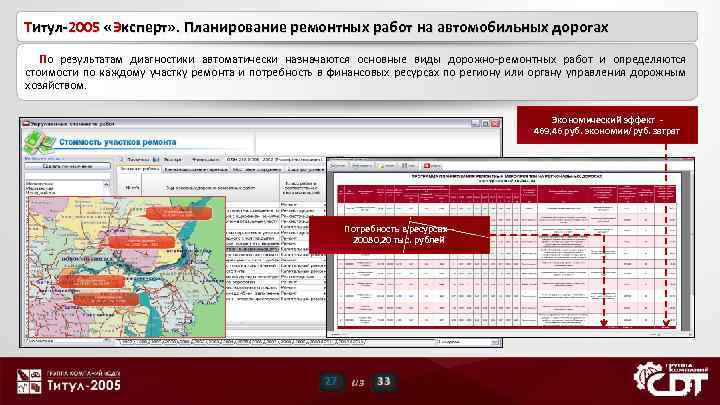The width and height of the screenshot is (720, 405).
Task: Maximize the Стоимость участков ремонта window
Action: point(485,124)
